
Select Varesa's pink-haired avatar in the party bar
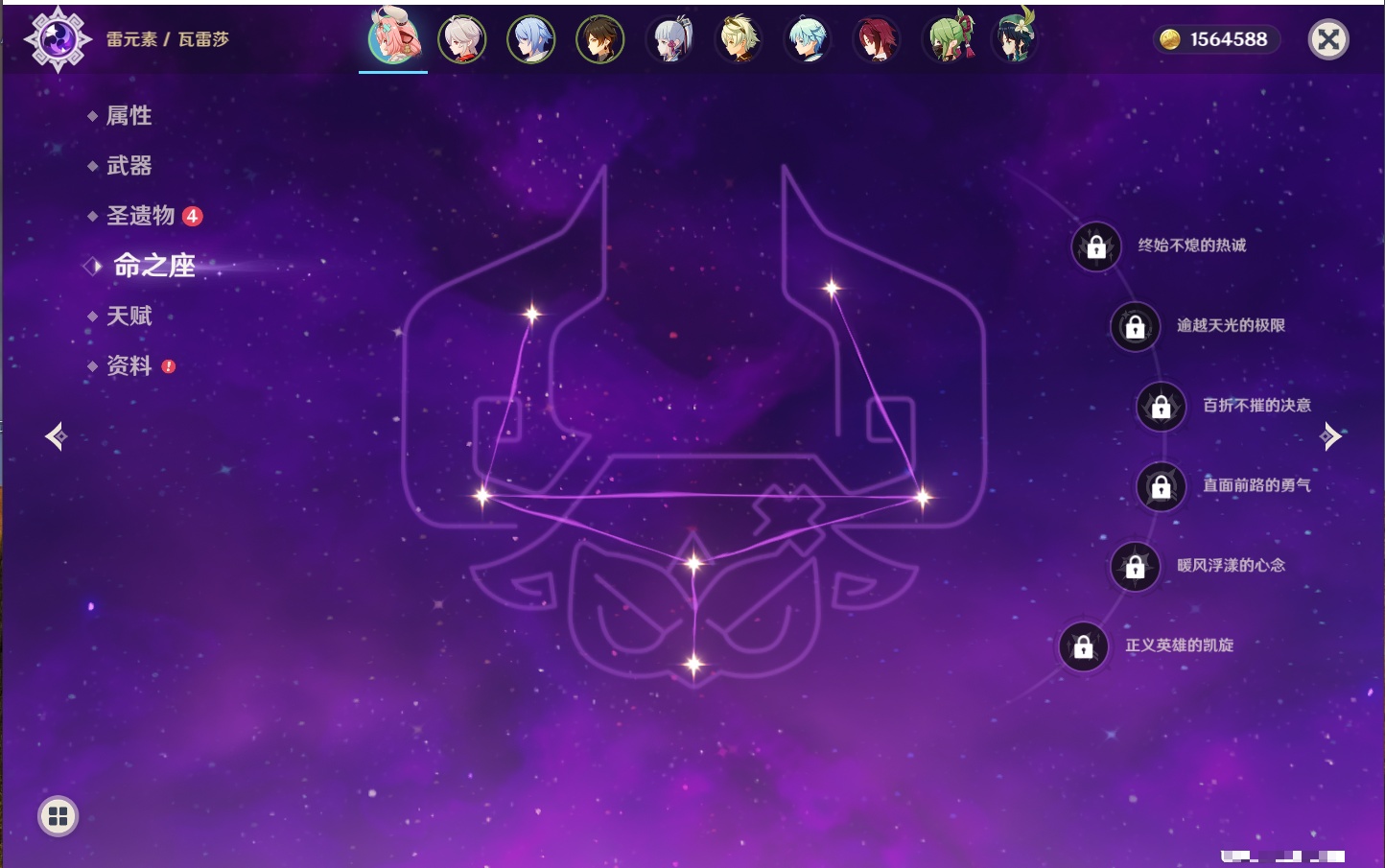coord(393,36)
